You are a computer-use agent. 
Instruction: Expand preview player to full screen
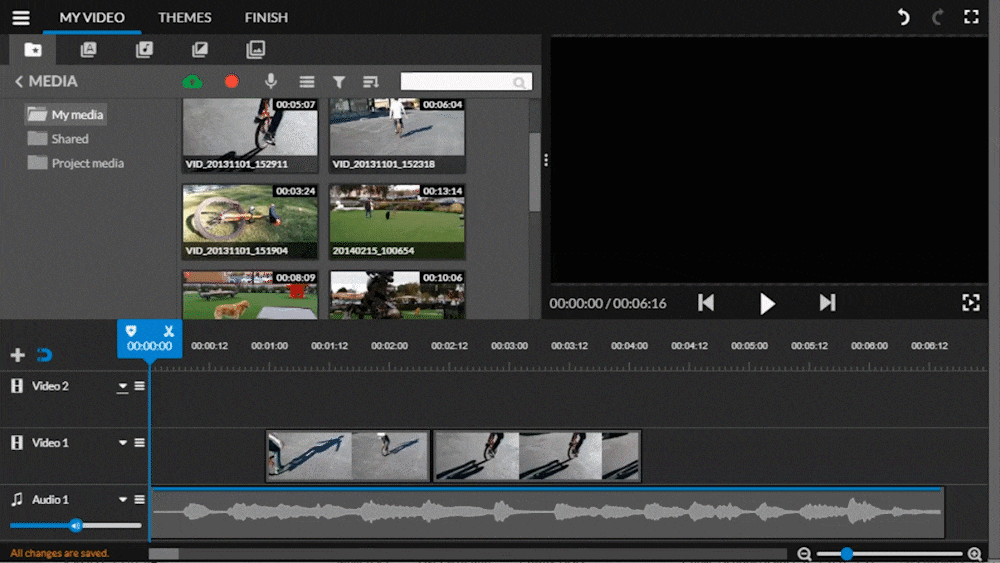tap(971, 303)
